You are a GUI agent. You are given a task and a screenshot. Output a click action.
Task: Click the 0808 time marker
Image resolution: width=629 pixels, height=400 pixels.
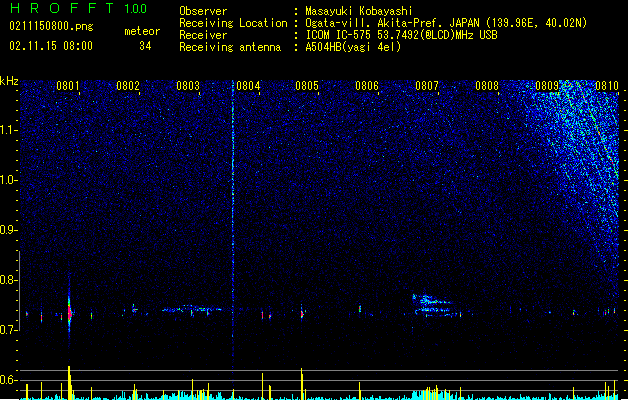487,86
